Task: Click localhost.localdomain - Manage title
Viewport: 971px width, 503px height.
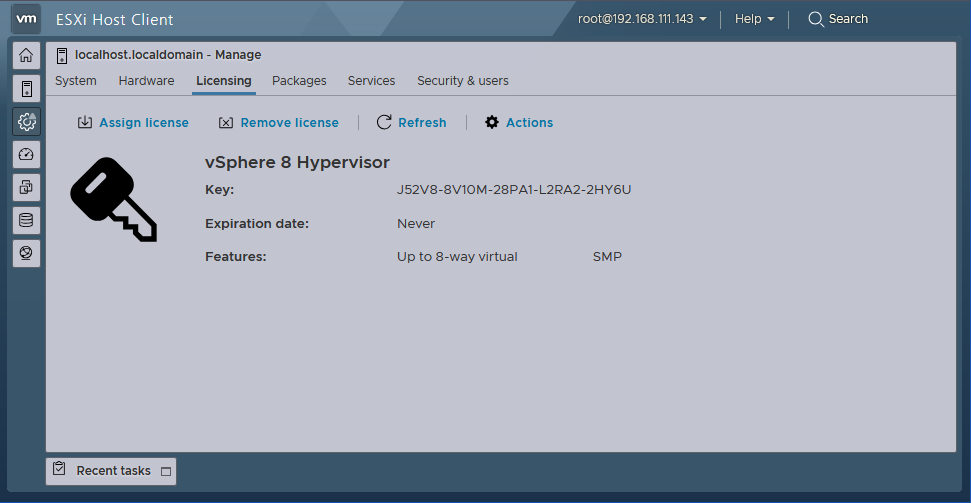Action: click(x=168, y=55)
